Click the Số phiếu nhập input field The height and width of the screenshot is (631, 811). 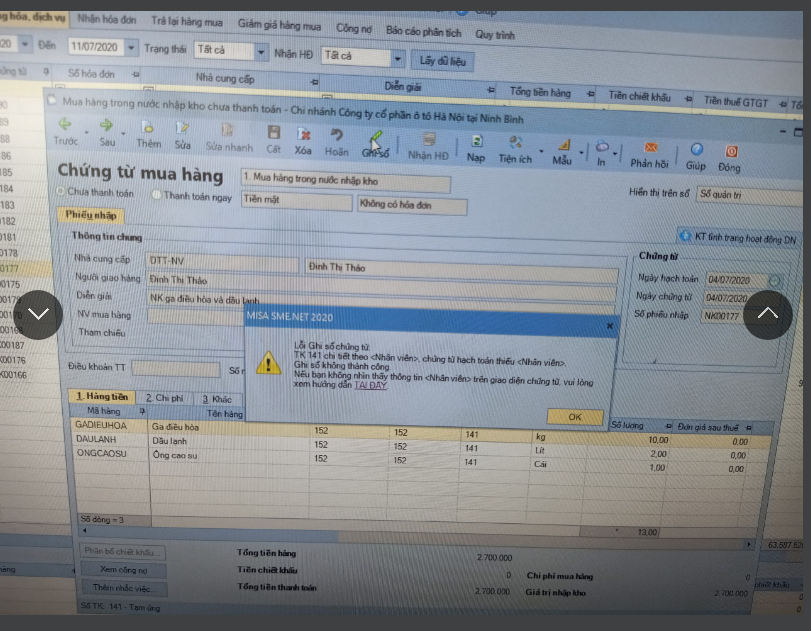[x=733, y=315]
